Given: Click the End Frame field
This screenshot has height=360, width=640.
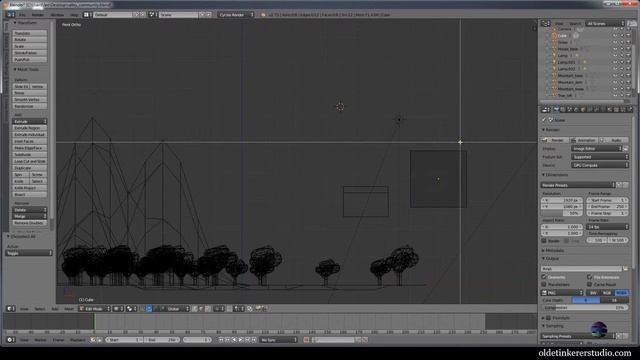Looking at the screenshot, I should tap(607, 207).
